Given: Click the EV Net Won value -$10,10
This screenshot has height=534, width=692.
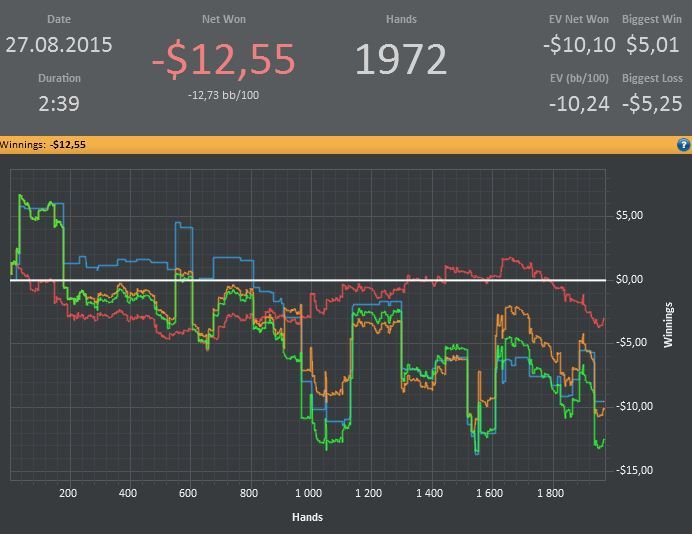Looking at the screenshot, I should tap(579, 45).
